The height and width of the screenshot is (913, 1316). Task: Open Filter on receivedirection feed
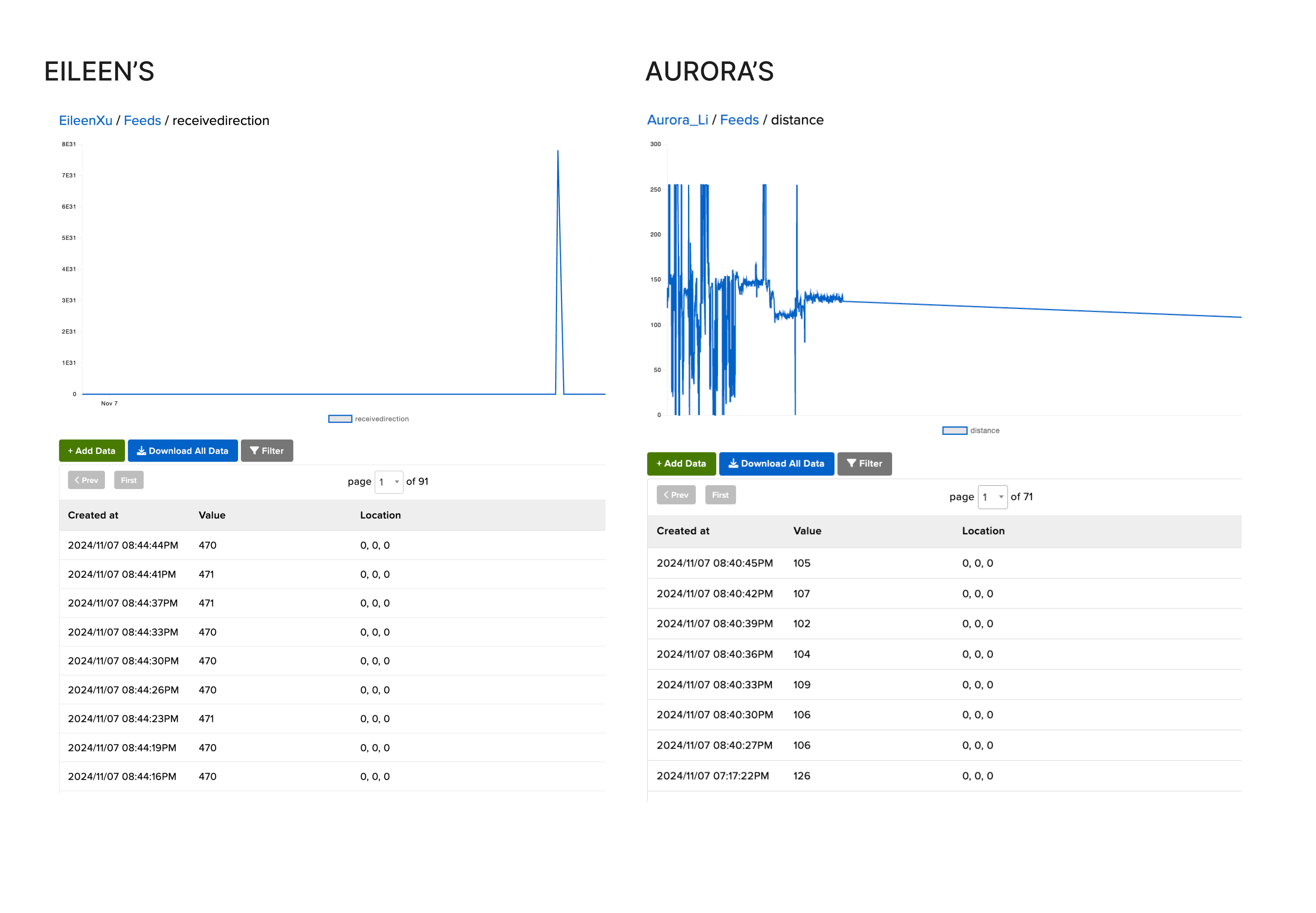[x=266, y=451]
